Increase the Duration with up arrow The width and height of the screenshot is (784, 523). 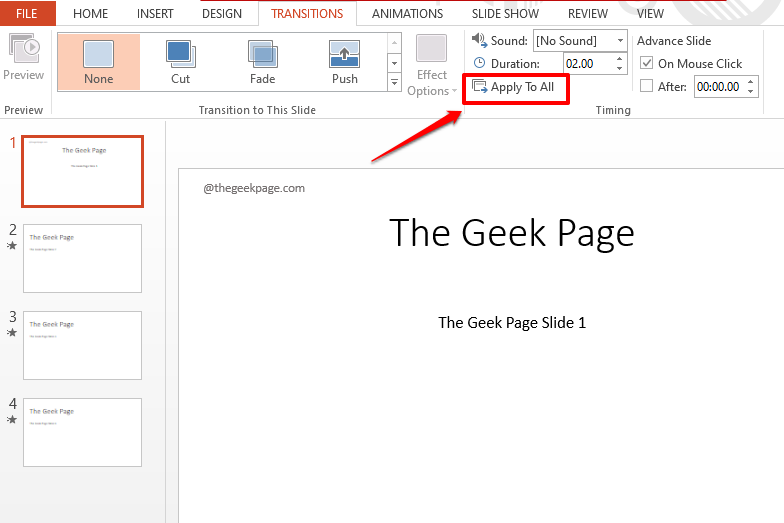coord(620,59)
